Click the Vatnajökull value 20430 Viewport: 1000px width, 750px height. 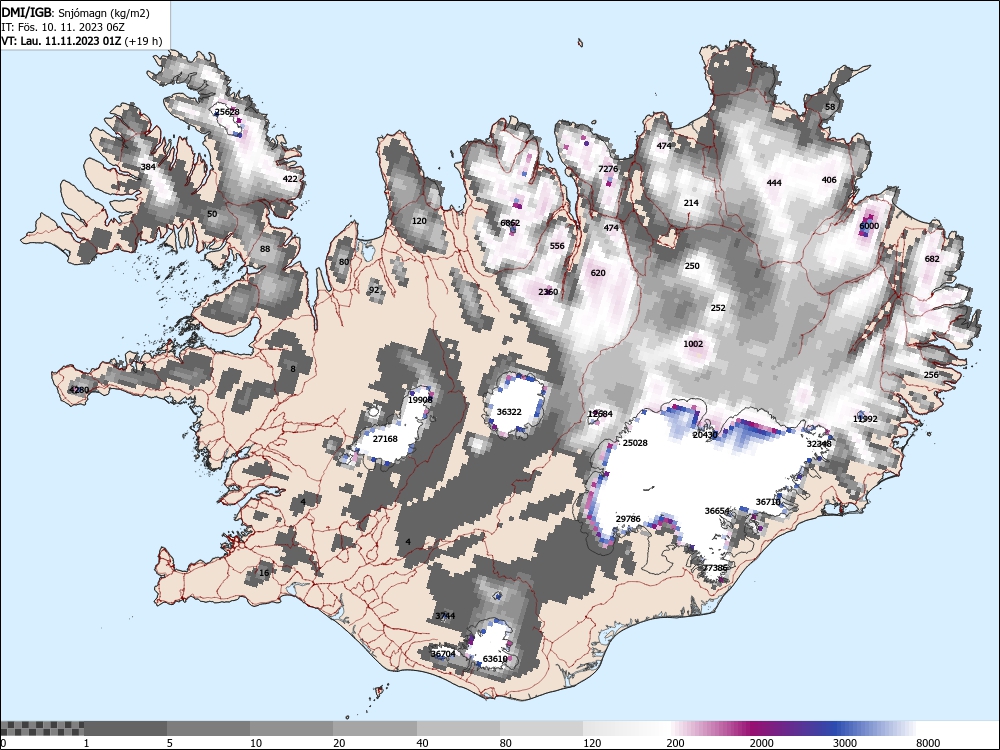pyautogui.click(x=705, y=435)
